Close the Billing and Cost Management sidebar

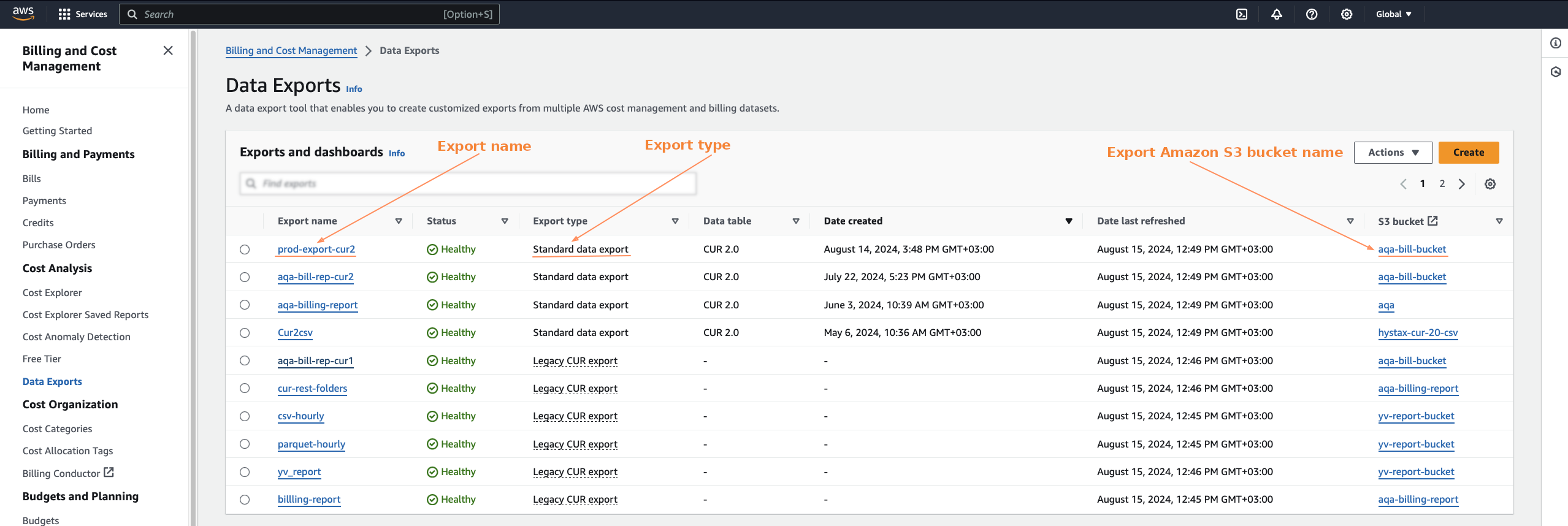(x=168, y=50)
